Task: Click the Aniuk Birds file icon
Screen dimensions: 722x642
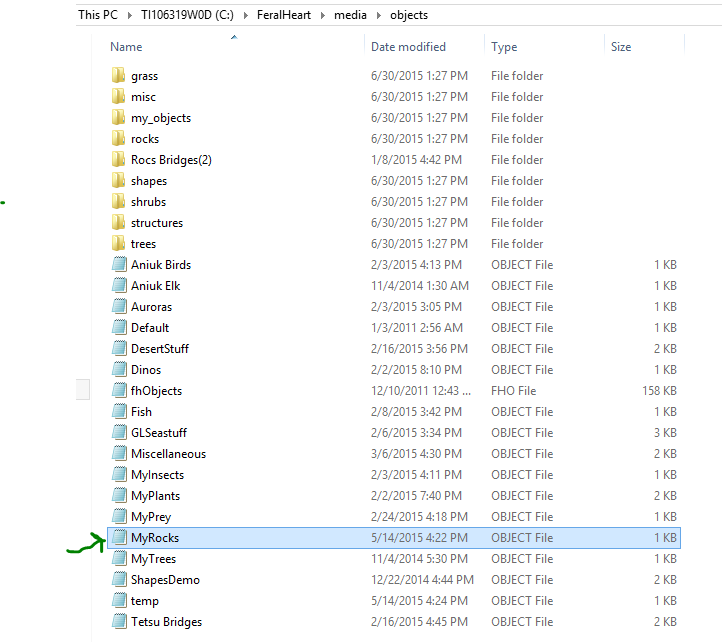Action: 119,264
